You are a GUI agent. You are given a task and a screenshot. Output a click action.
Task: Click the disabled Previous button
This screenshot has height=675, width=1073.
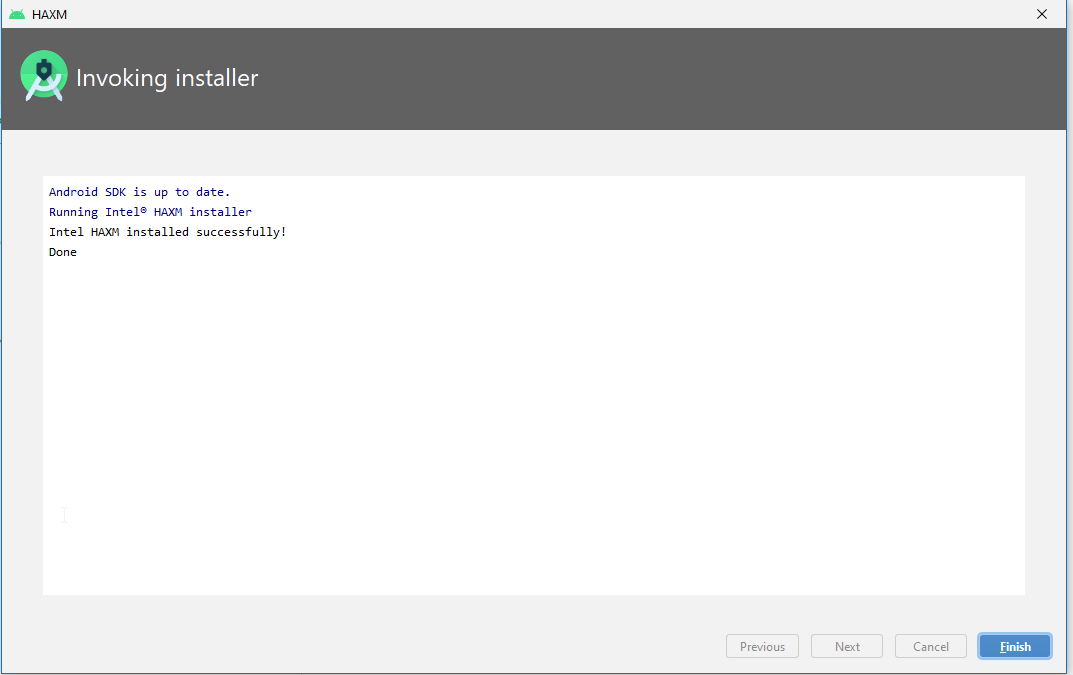click(762, 646)
